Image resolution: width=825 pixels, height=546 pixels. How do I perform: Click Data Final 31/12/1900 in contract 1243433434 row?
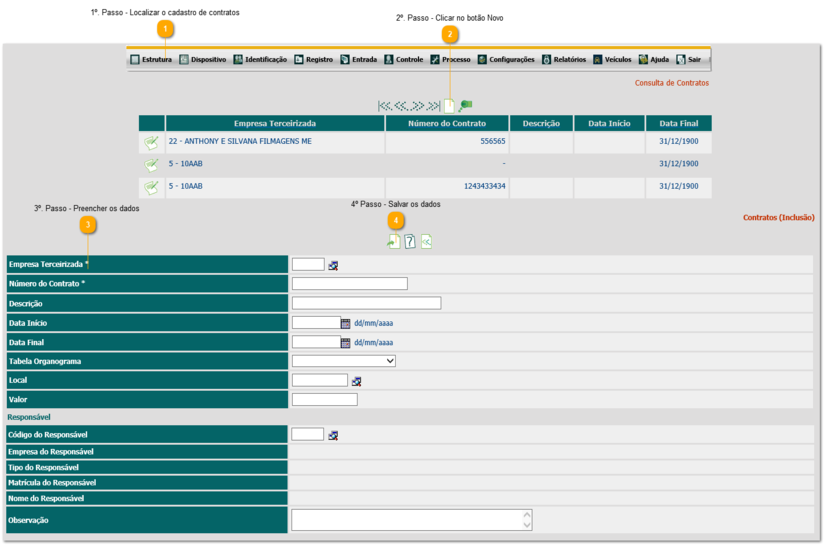pos(679,186)
